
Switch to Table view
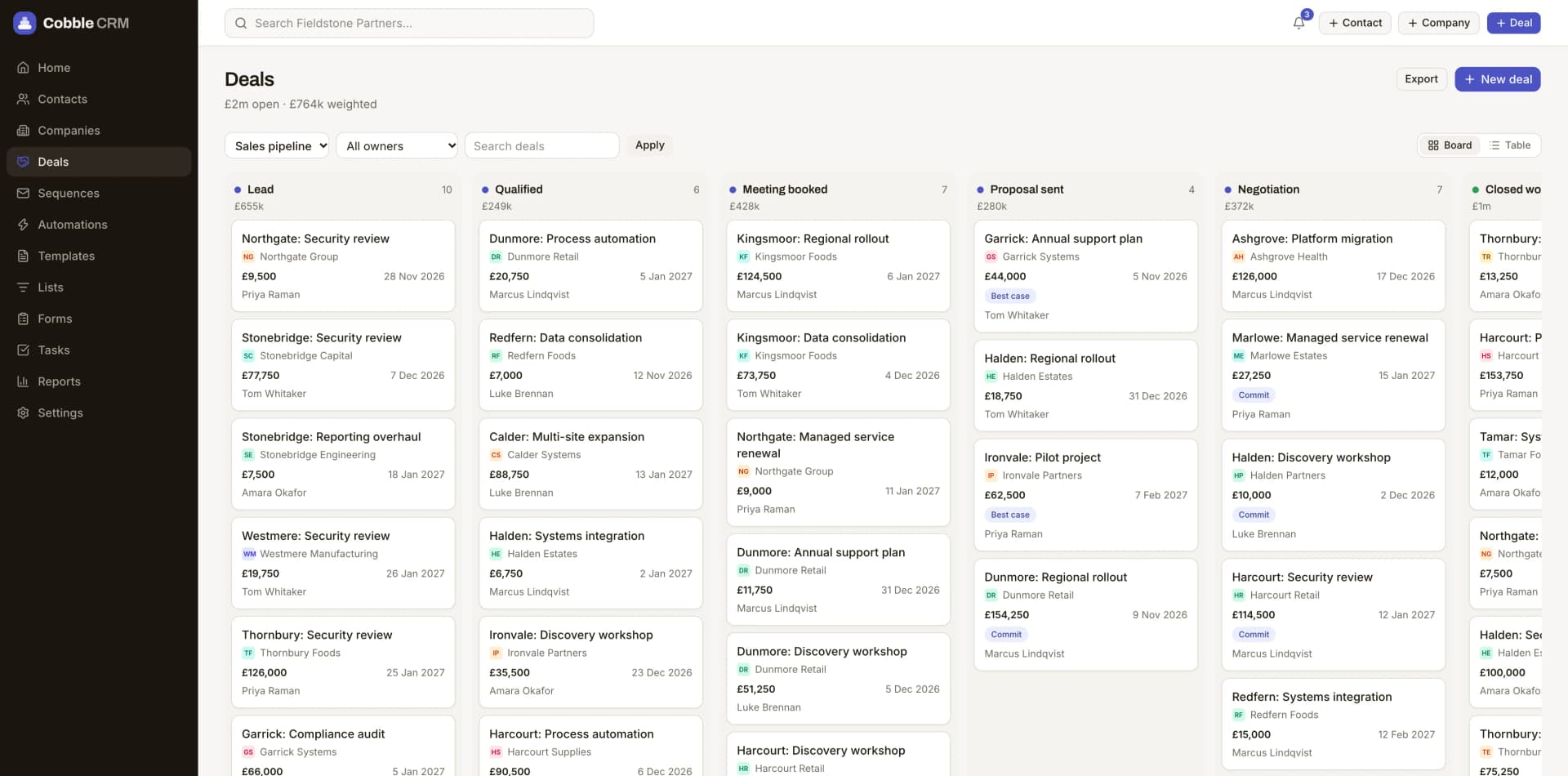point(1510,145)
